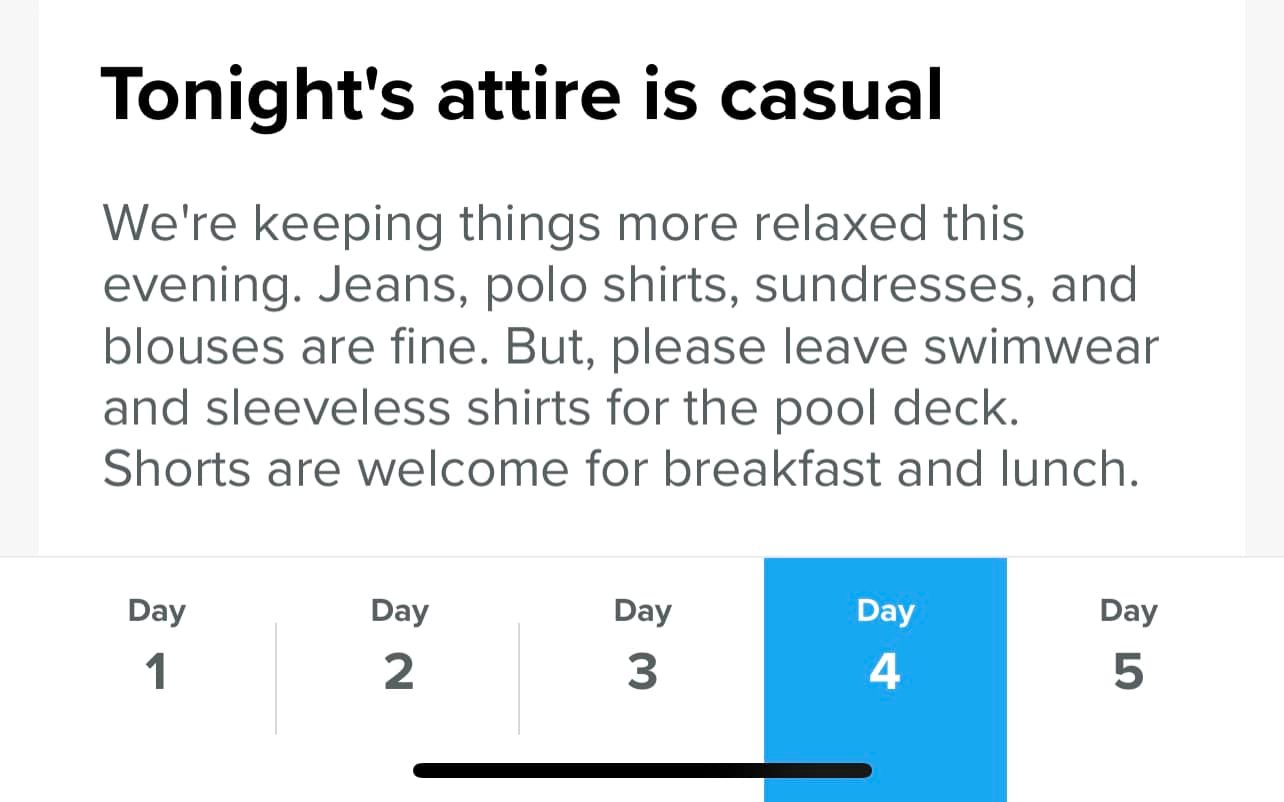Tap the number 3 in day selector
This screenshot has height=802, width=1284.
click(x=642, y=672)
